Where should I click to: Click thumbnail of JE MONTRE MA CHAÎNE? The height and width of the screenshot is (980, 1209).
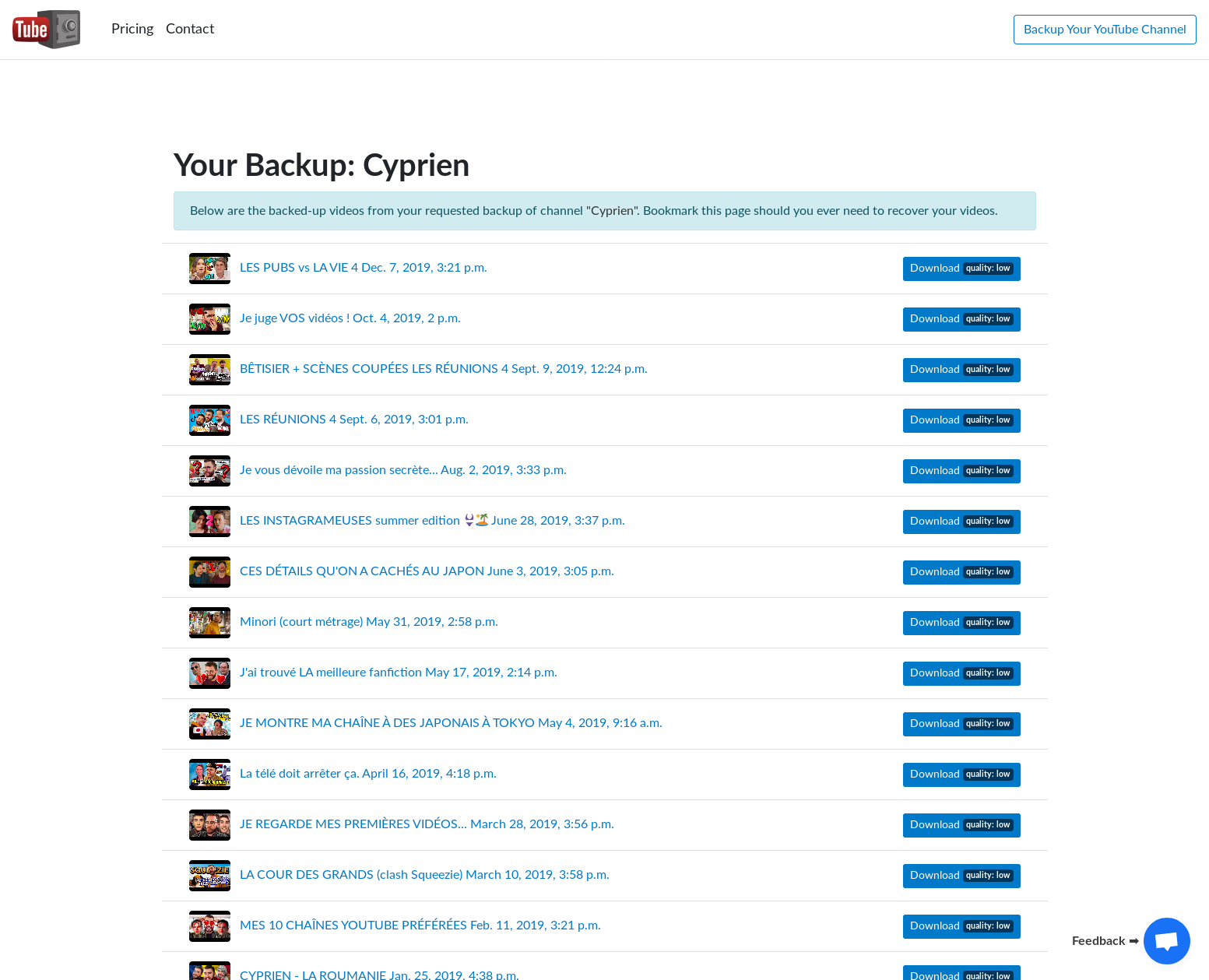pyautogui.click(x=209, y=724)
